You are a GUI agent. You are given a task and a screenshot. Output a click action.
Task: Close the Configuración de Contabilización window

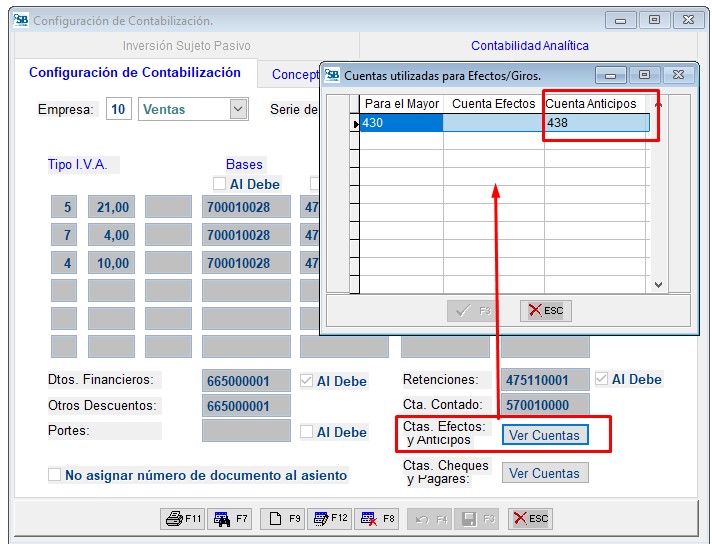(x=688, y=20)
